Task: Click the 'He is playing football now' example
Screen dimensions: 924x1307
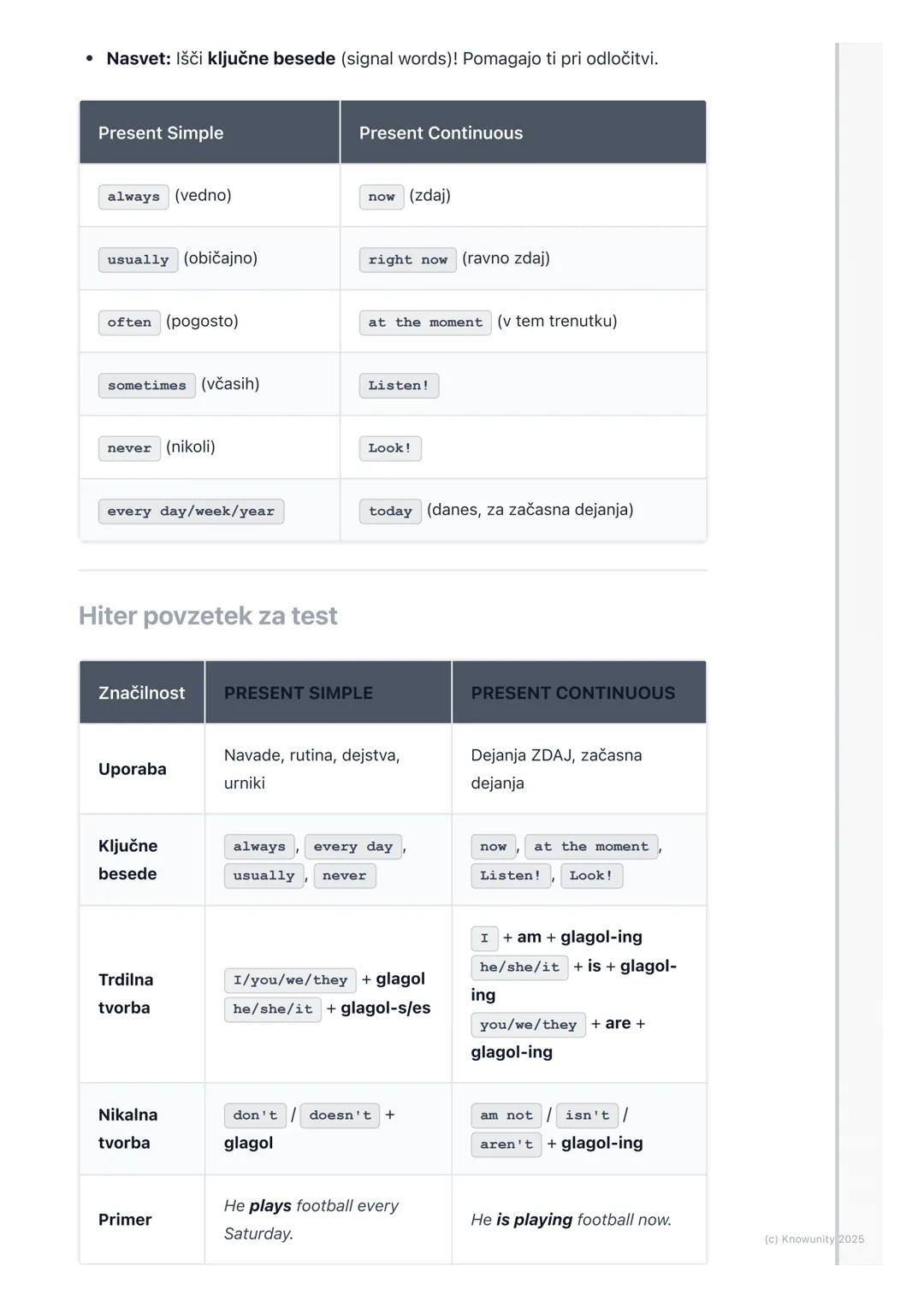Action: click(571, 1219)
